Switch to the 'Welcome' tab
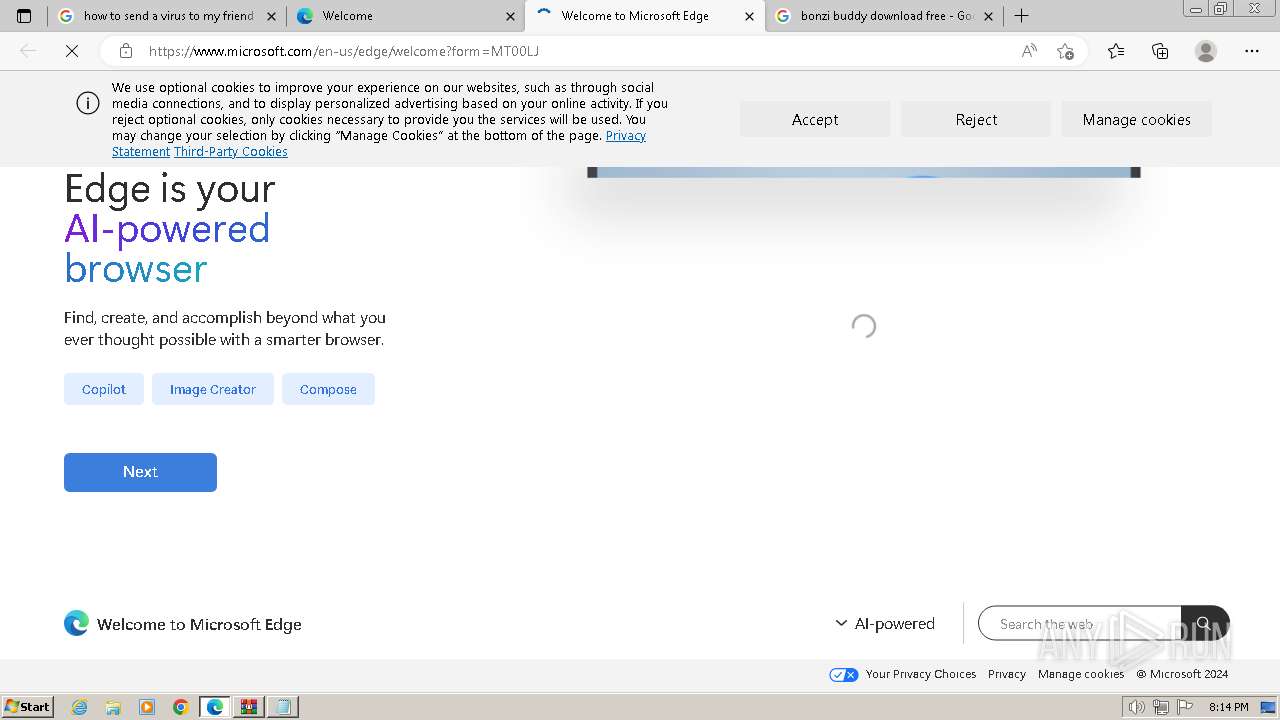This screenshot has width=1280, height=720. tap(405, 16)
